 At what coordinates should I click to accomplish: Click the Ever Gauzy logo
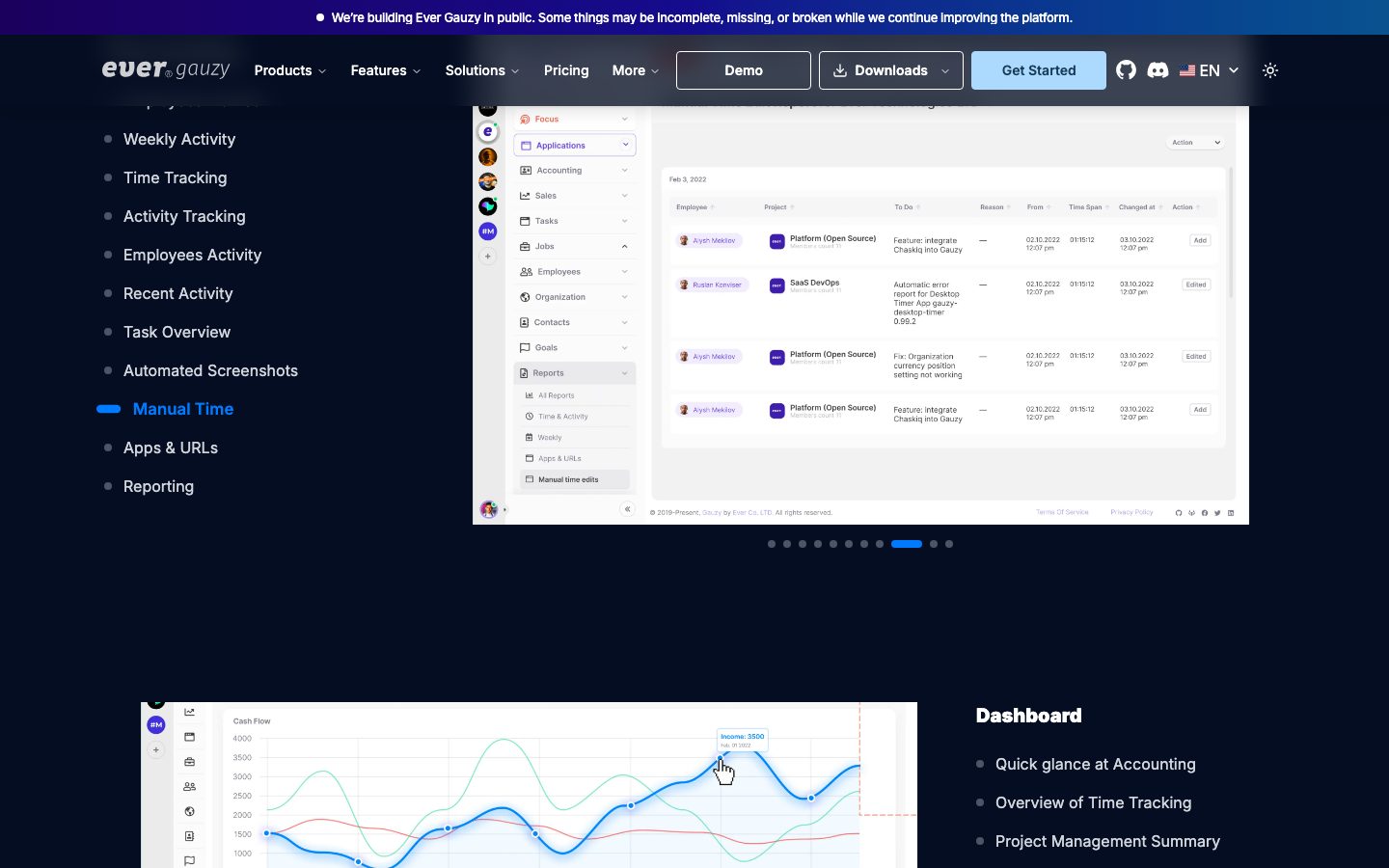(x=166, y=69)
